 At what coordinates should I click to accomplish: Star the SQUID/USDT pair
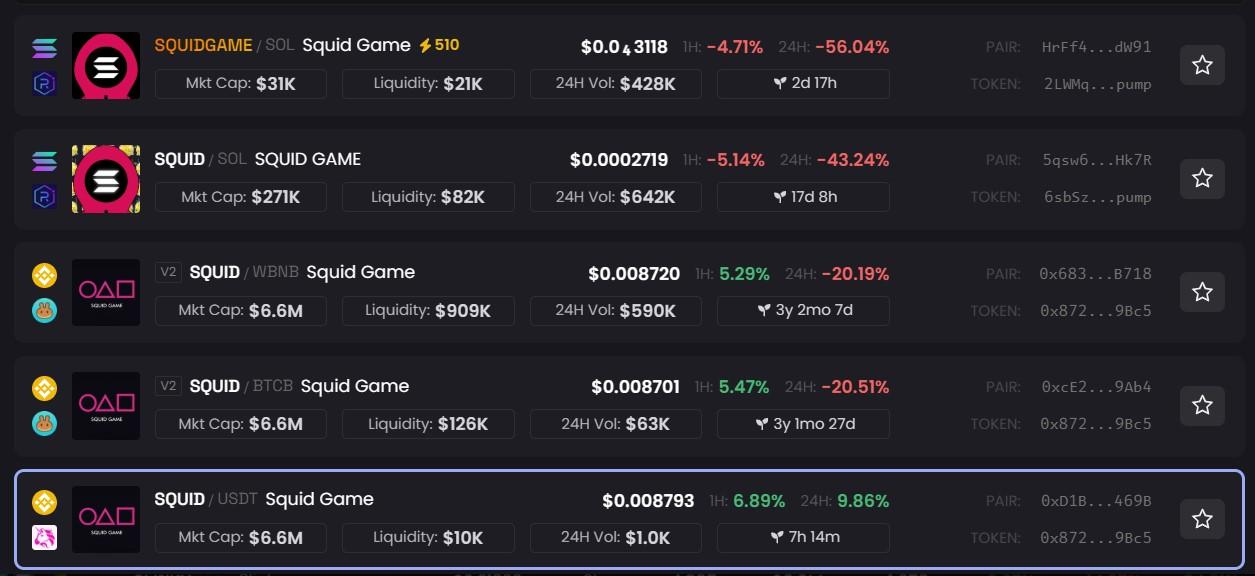tap(1201, 518)
